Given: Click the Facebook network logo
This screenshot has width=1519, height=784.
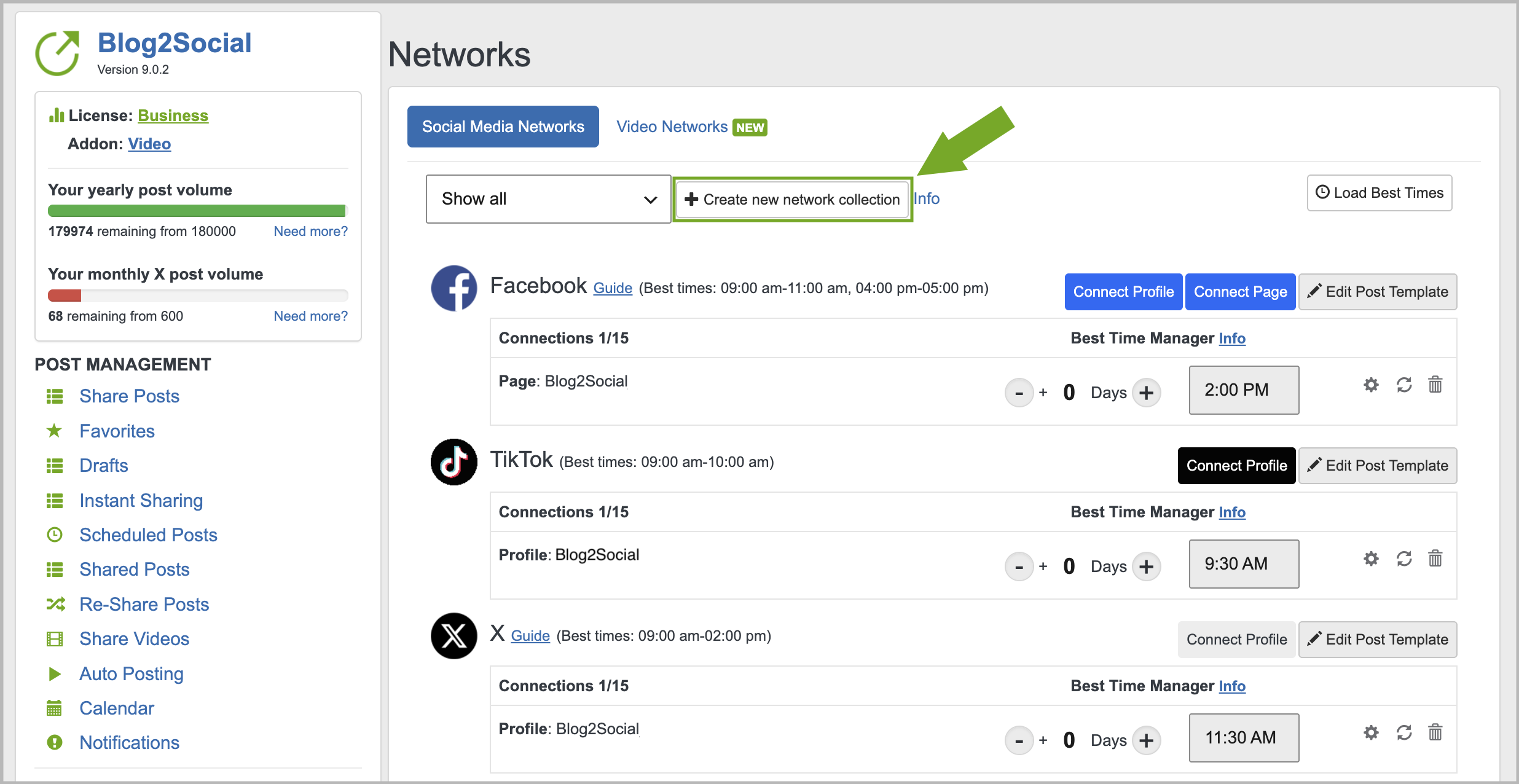Looking at the screenshot, I should (454, 288).
